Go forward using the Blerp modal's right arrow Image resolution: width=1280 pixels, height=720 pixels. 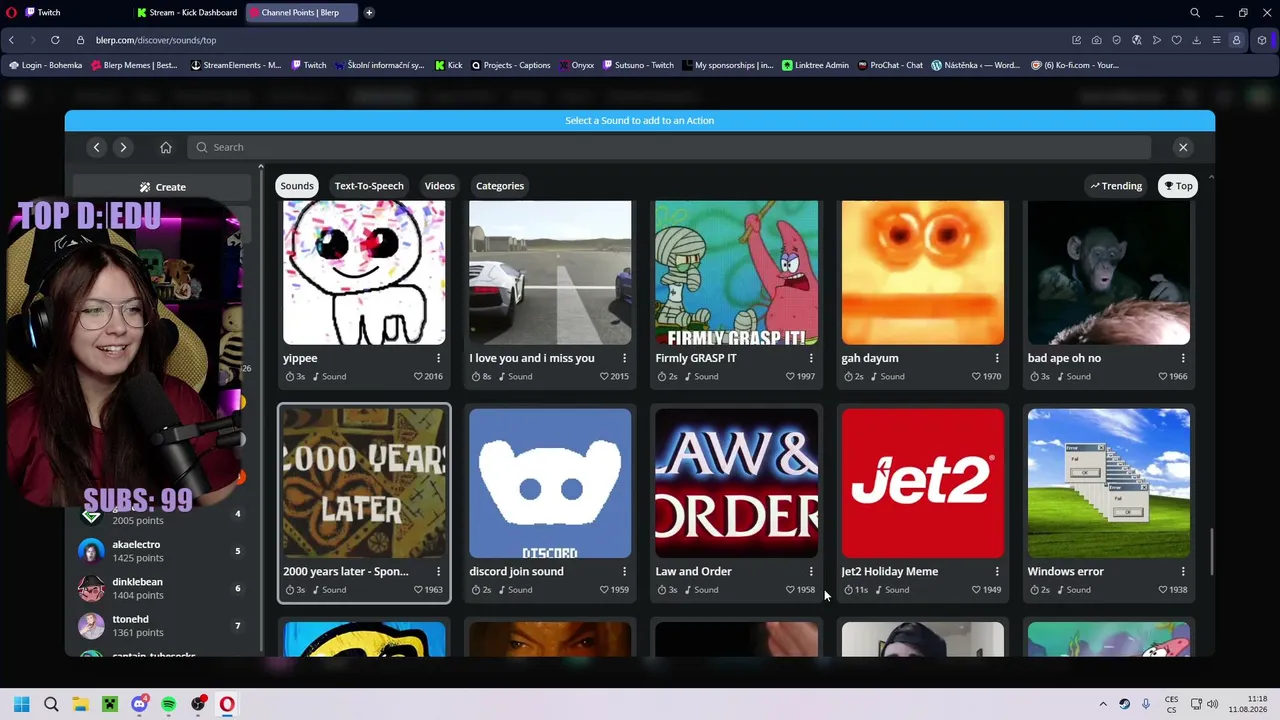123,147
